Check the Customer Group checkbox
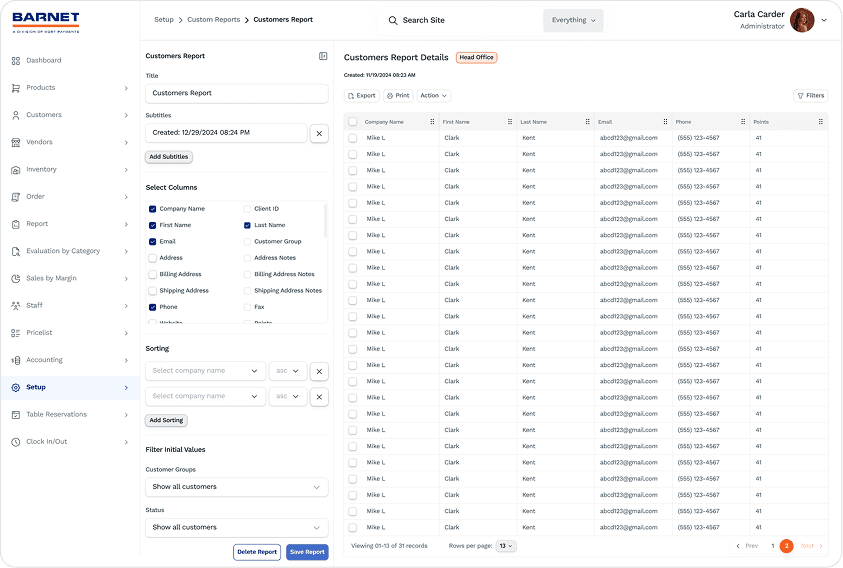The width and height of the screenshot is (843, 568). tap(247, 242)
